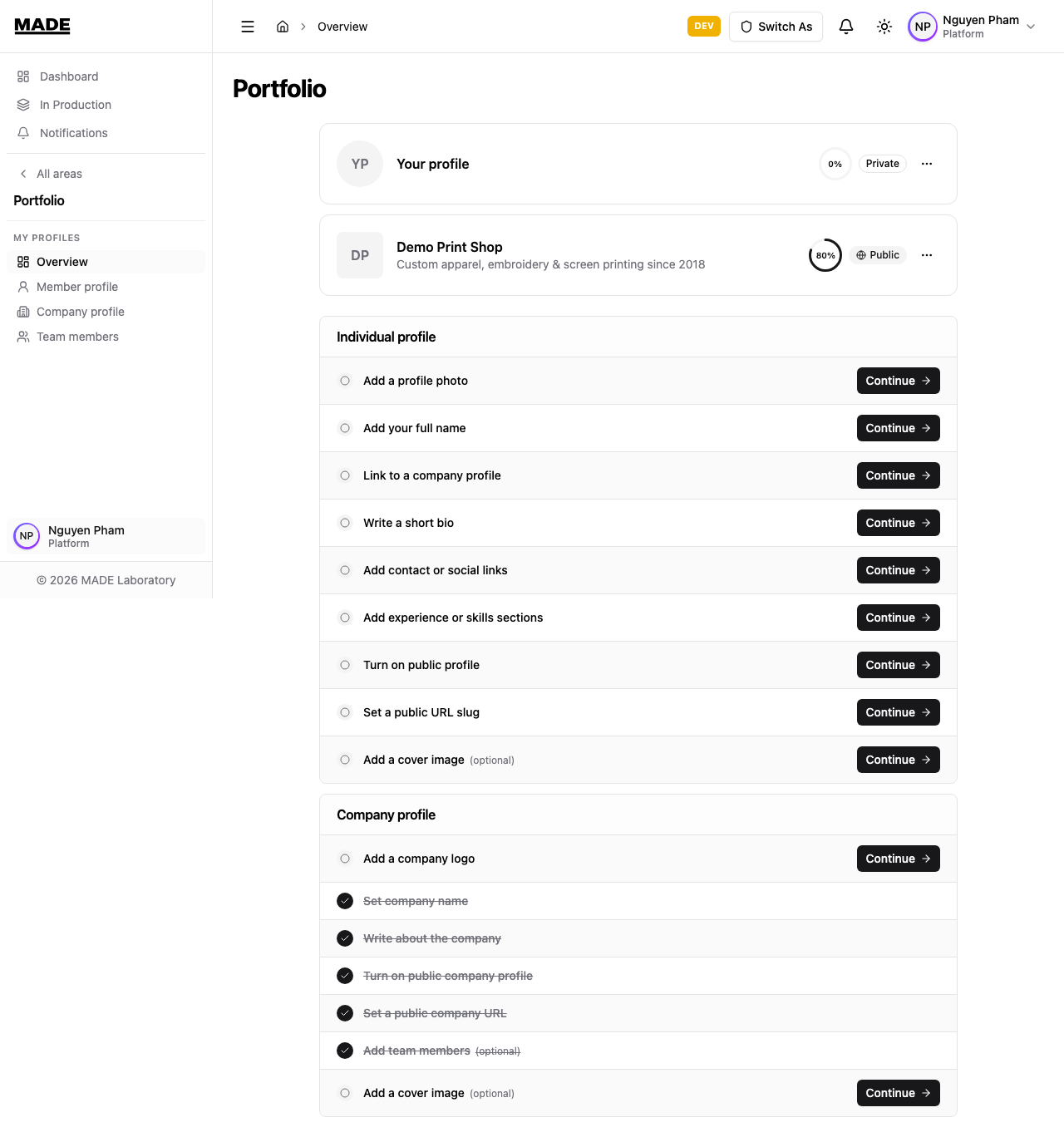Open the notifications bell in the header
Viewport: 1064px width, 1137px height.
point(846,27)
